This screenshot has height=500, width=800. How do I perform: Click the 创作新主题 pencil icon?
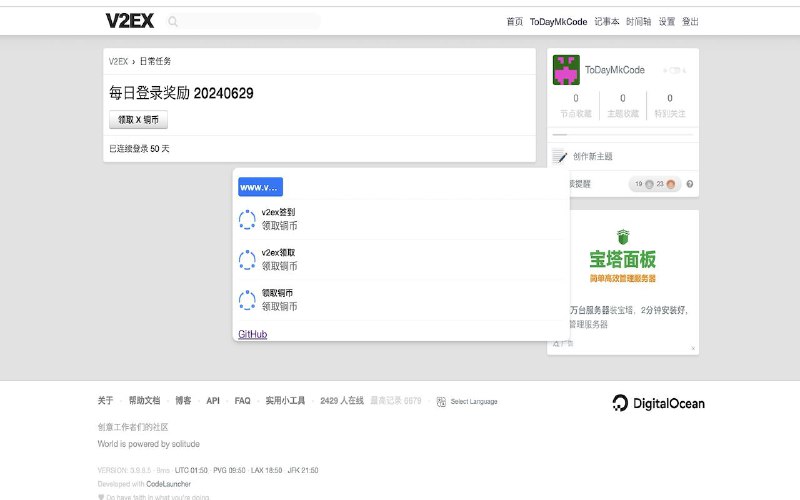click(560, 156)
